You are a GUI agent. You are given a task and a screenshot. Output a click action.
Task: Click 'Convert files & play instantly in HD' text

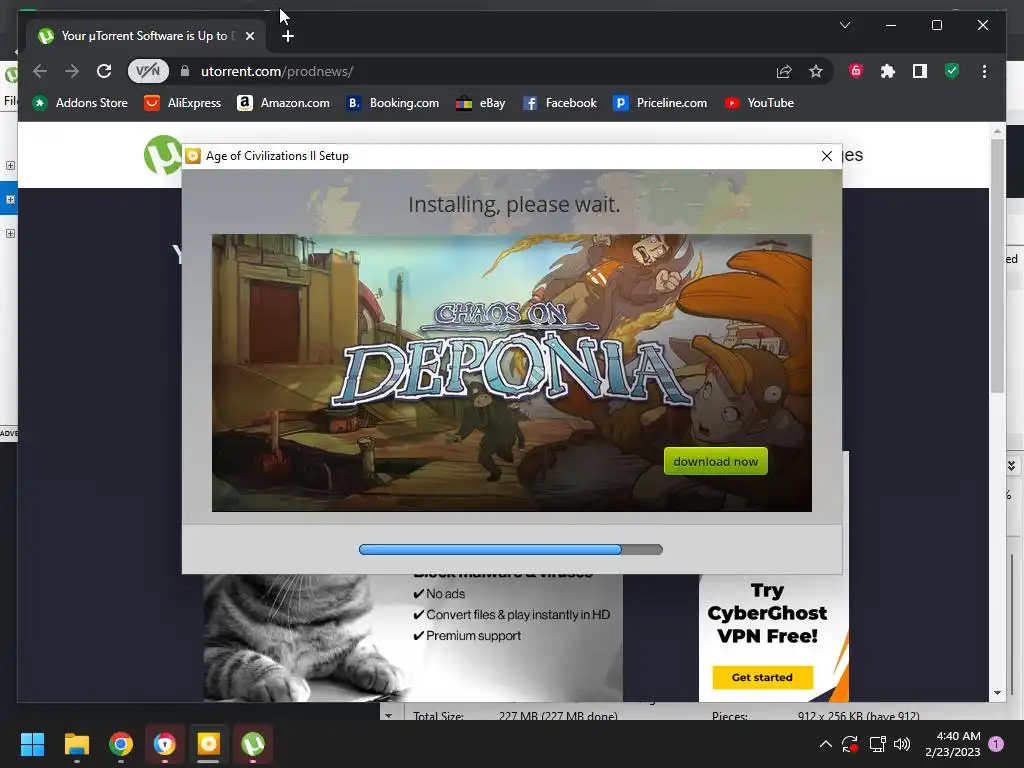(x=518, y=615)
